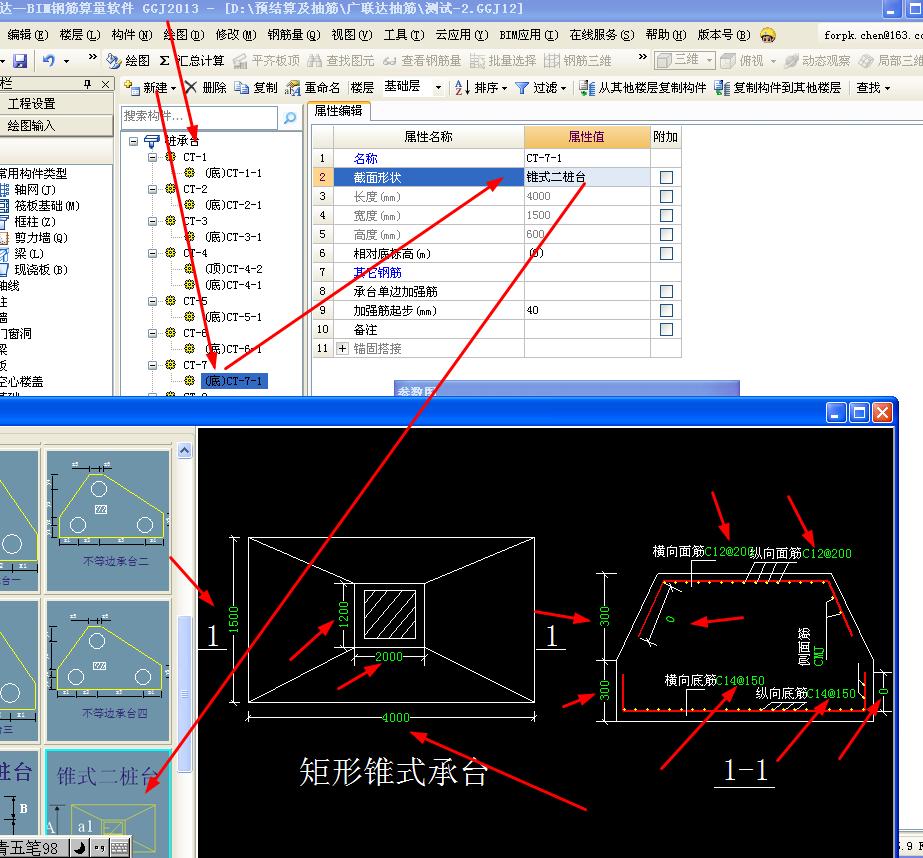The height and width of the screenshot is (858, 923).
Task: Toggle 附加 checkbox for 宽度(mm) row
Action: point(666,215)
